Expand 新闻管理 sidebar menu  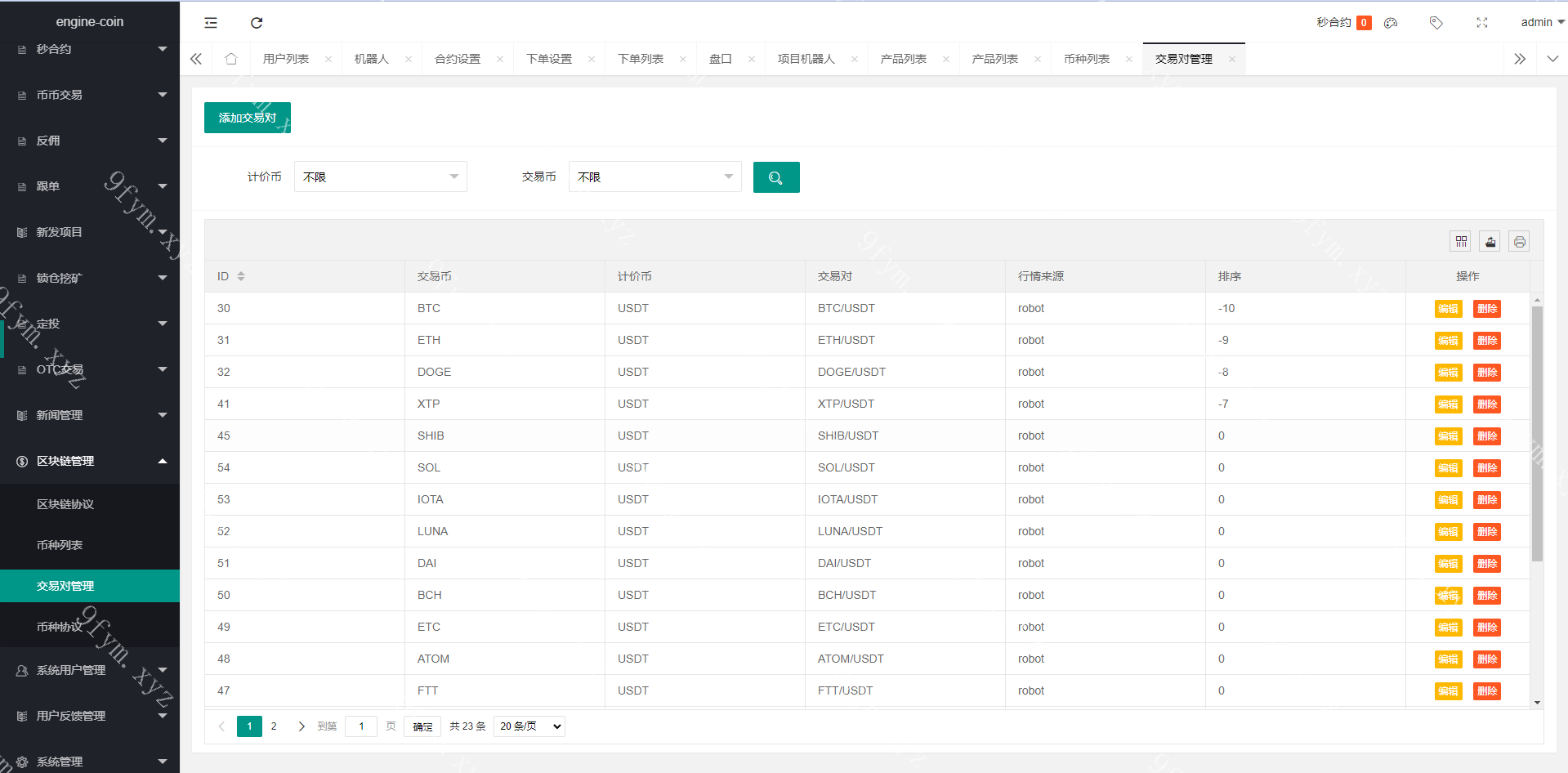click(x=90, y=415)
